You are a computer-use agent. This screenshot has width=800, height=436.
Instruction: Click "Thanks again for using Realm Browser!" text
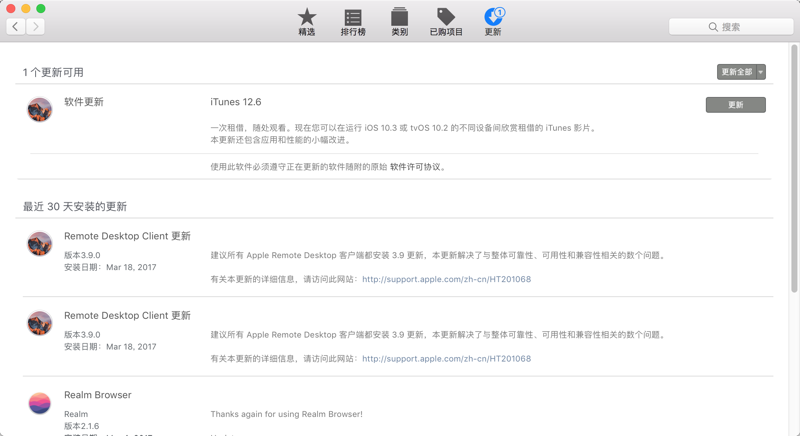point(287,414)
